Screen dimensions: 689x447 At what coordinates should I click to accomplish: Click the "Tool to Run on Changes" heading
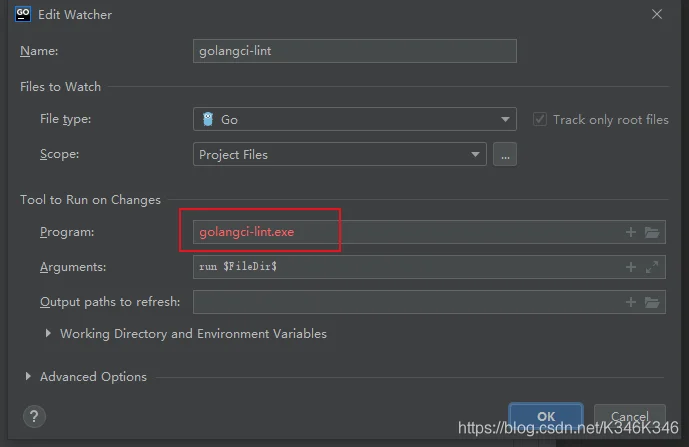coord(91,200)
